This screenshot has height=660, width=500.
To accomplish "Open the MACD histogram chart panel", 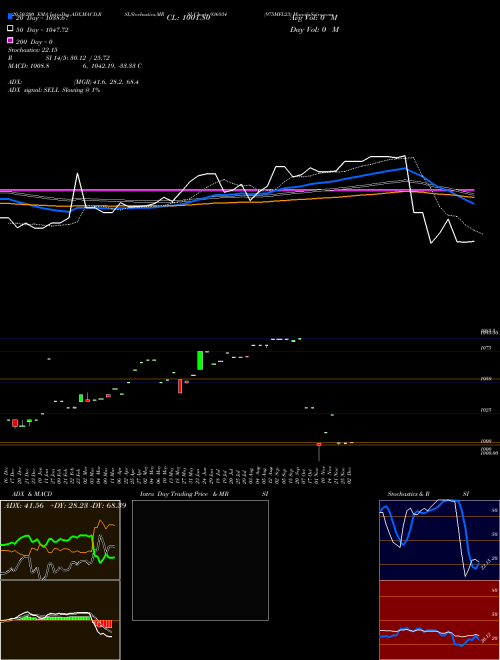I will 60,620.
